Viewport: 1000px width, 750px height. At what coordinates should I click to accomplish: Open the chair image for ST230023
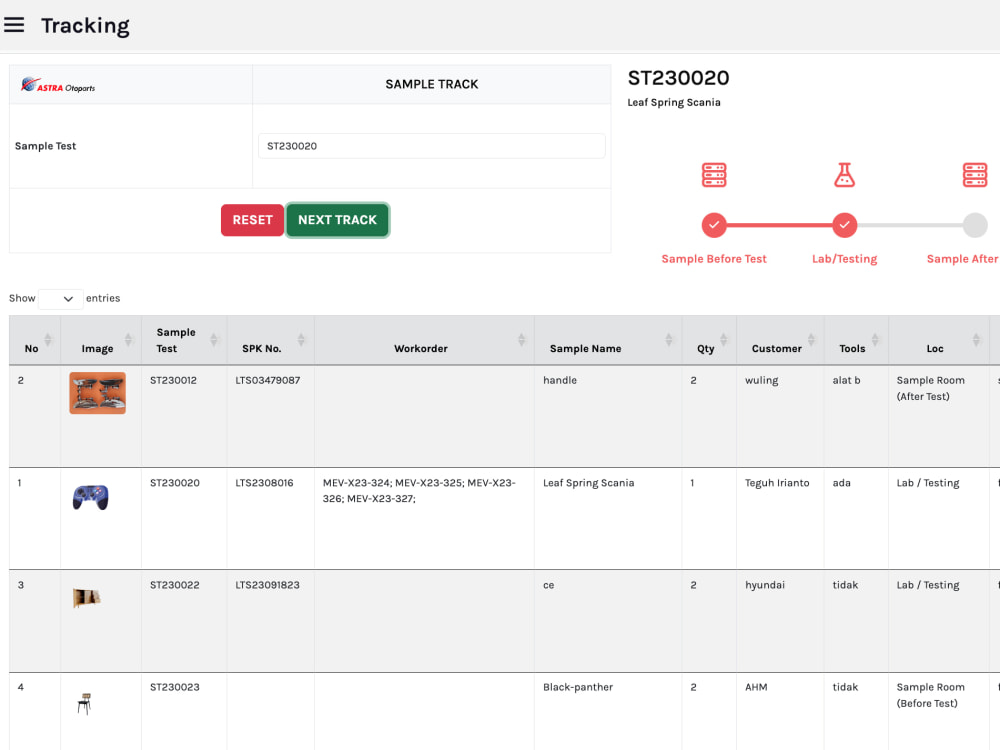click(85, 703)
